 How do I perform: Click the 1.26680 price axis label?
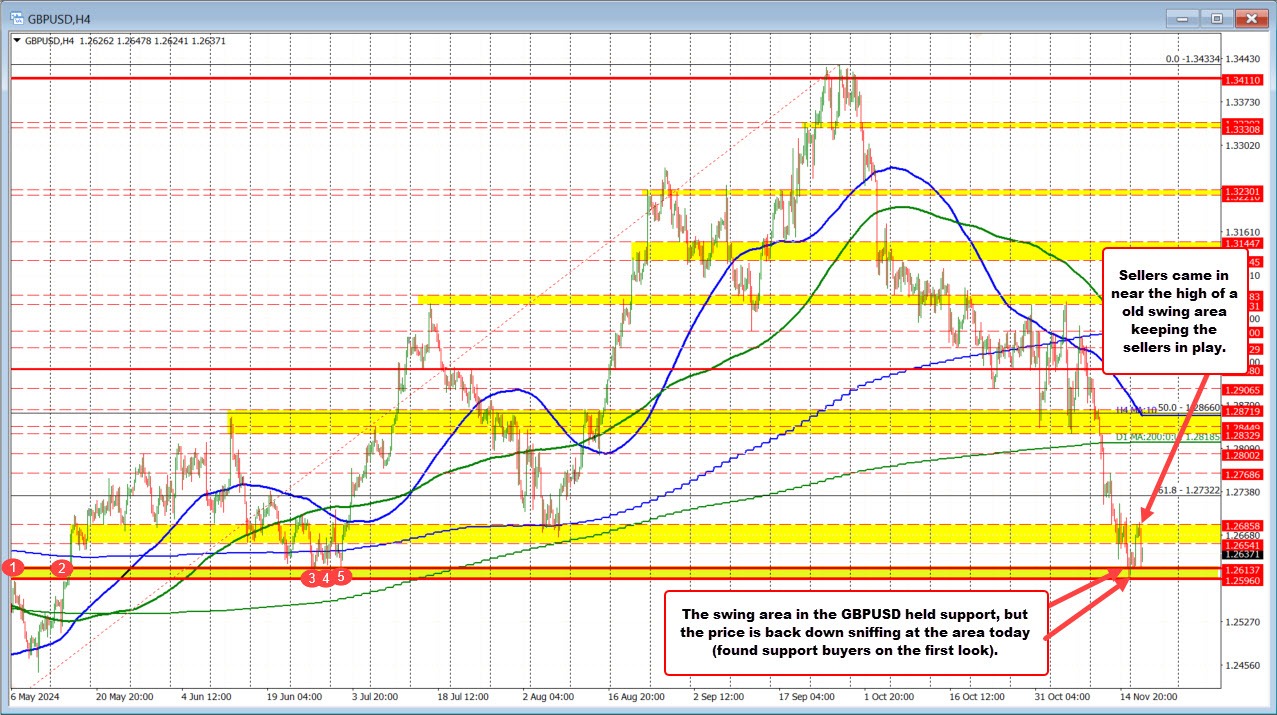coord(1241,535)
